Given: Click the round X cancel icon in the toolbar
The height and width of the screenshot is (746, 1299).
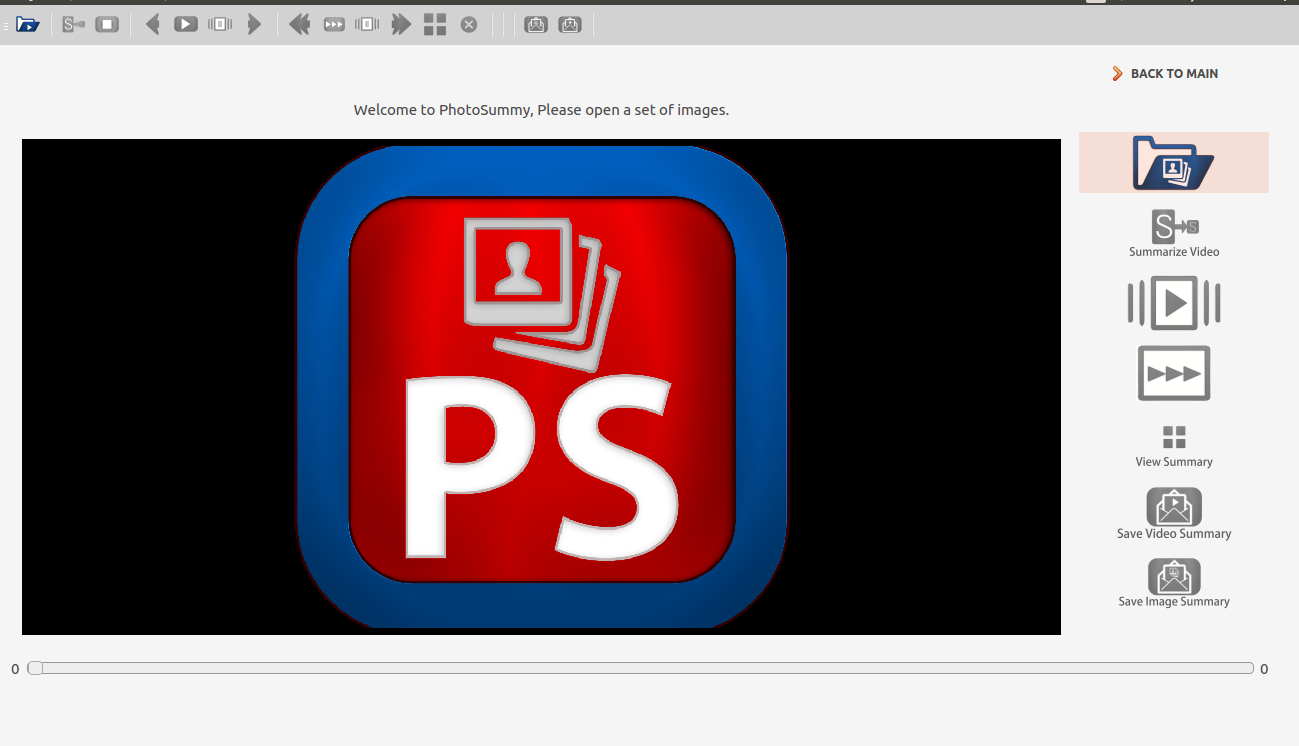Looking at the screenshot, I should (469, 24).
